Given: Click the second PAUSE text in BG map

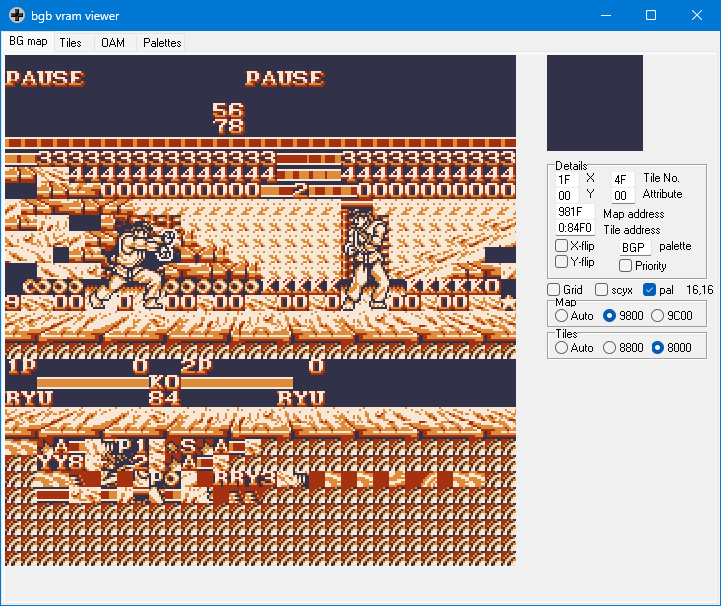Looking at the screenshot, I should (x=285, y=78).
